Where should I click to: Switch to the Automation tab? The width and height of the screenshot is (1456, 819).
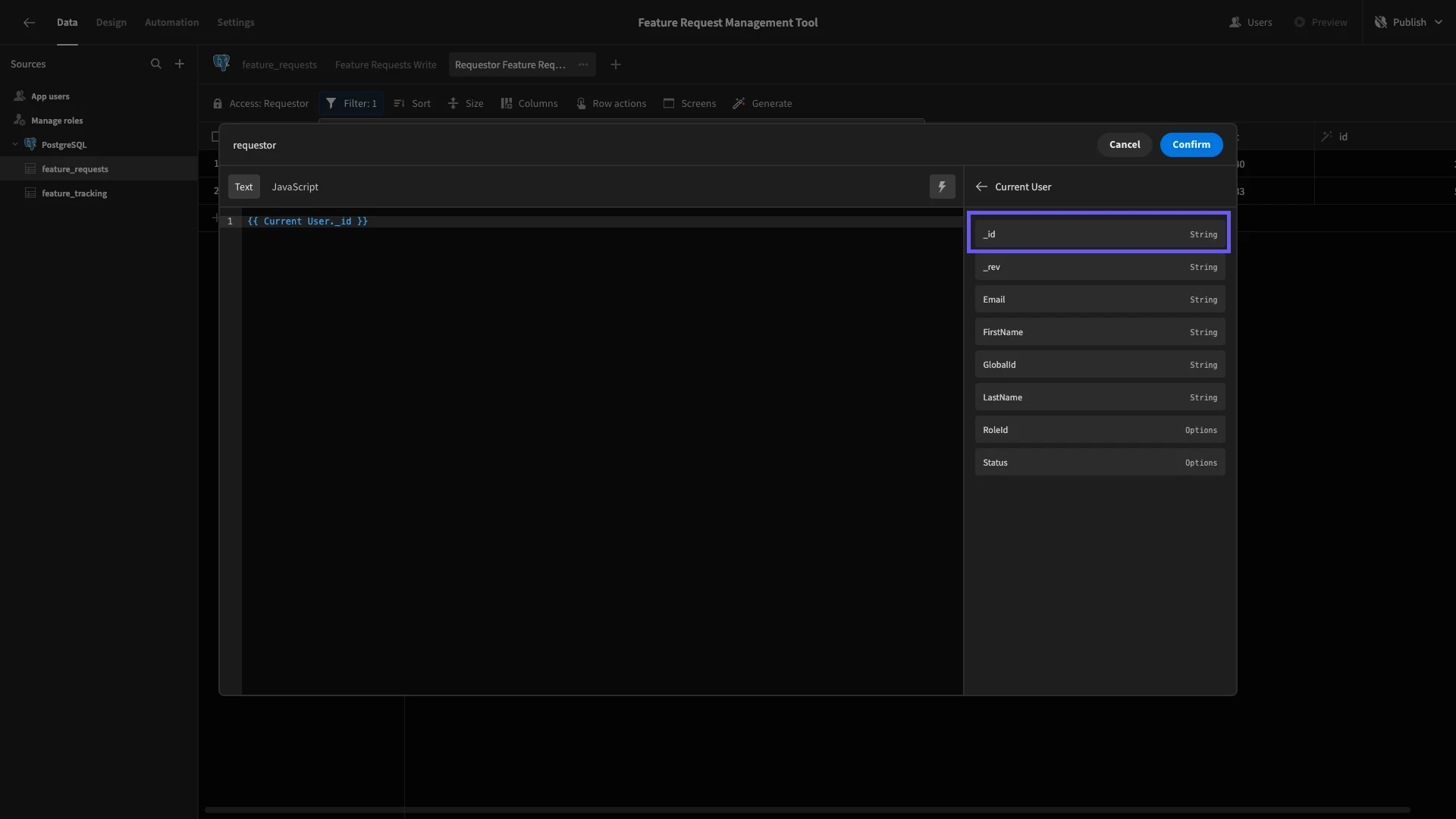click(172, 23)
